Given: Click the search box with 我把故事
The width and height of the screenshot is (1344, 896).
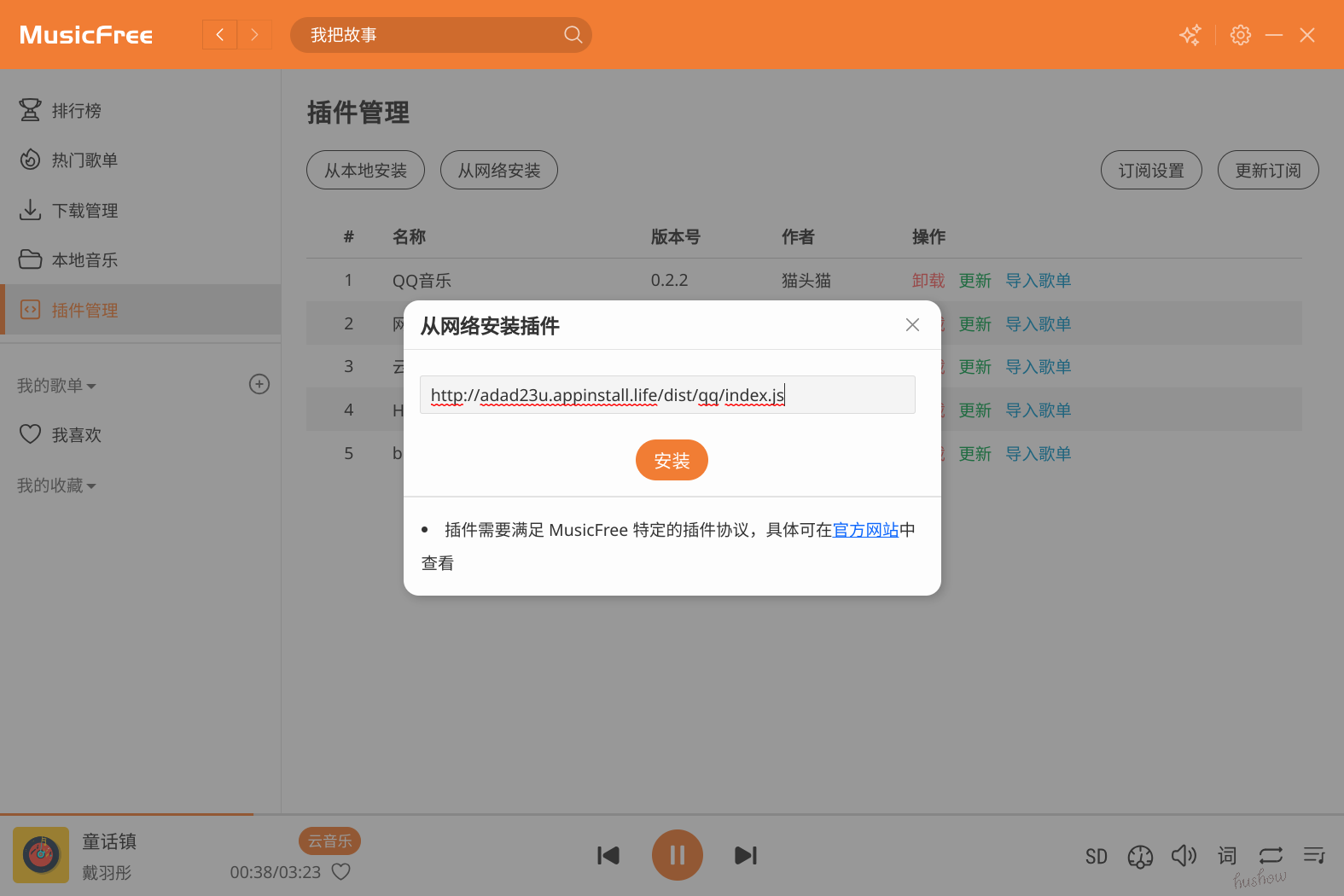Looking at the screenshot, I should pos(441,35).
